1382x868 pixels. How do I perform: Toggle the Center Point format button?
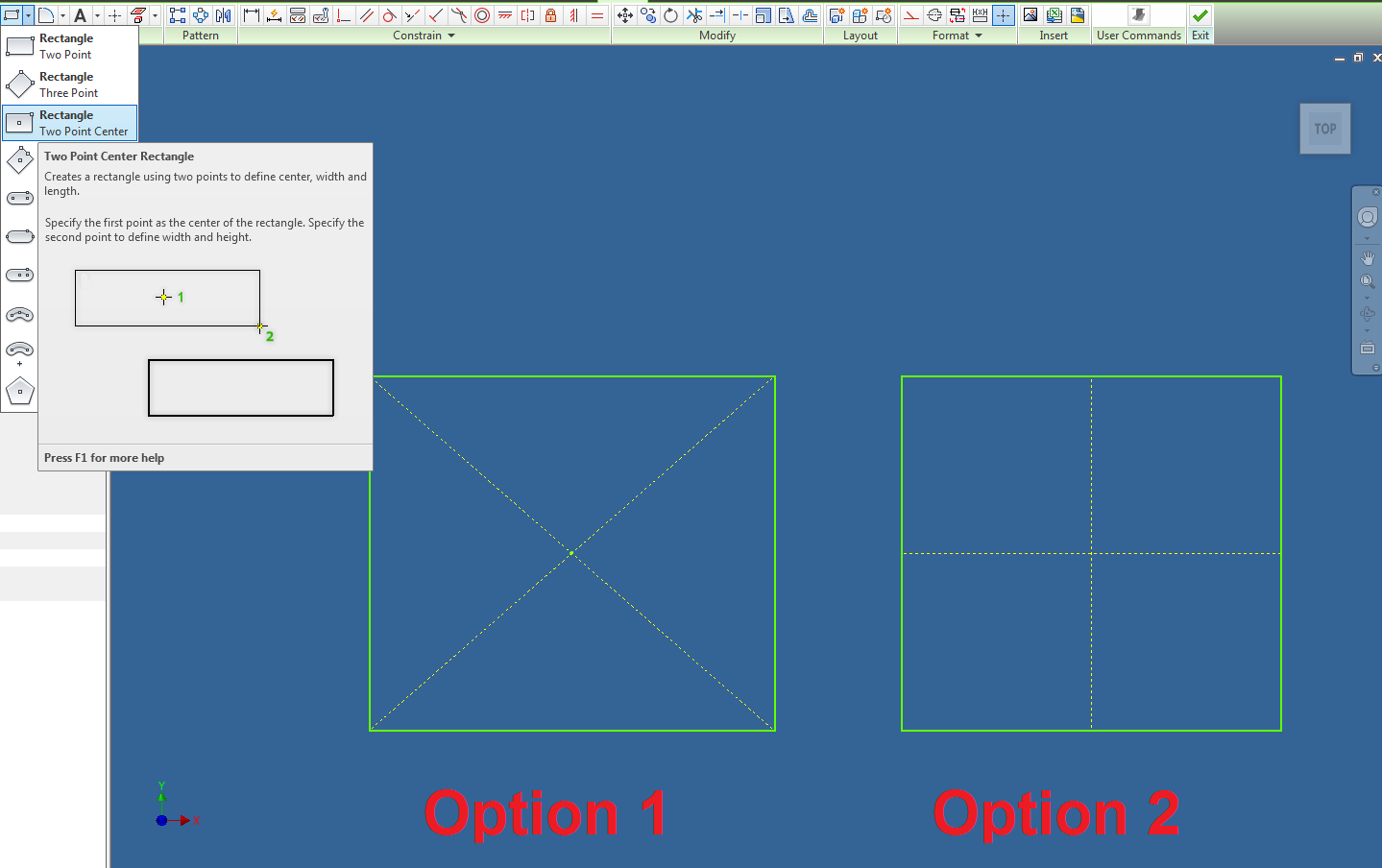click(x=1002, y=14)
